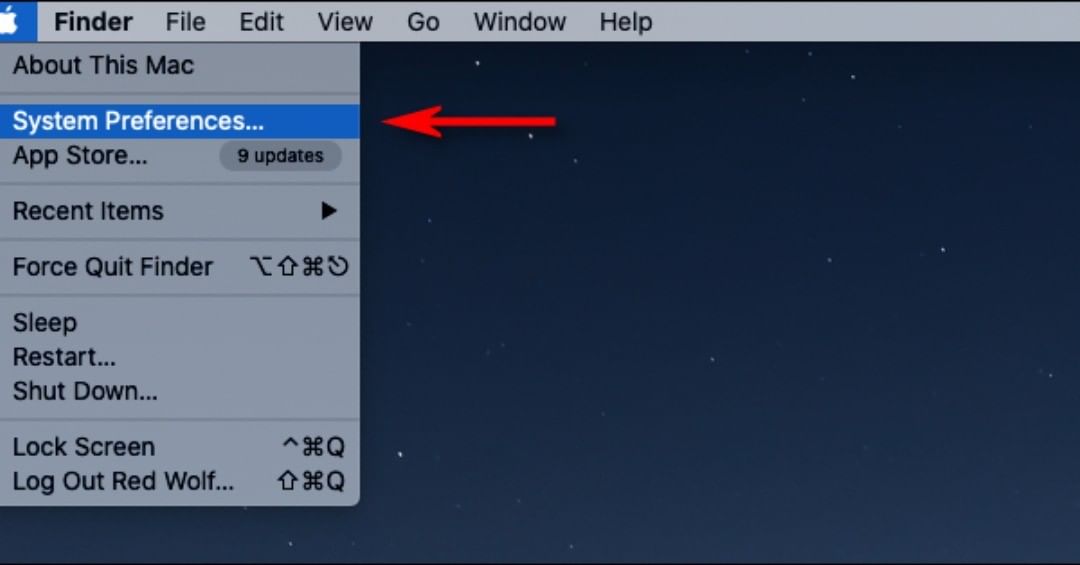Viewport: 1080px width, 565px height.
Task: Click the 9 updates badge
Action: 280,156
